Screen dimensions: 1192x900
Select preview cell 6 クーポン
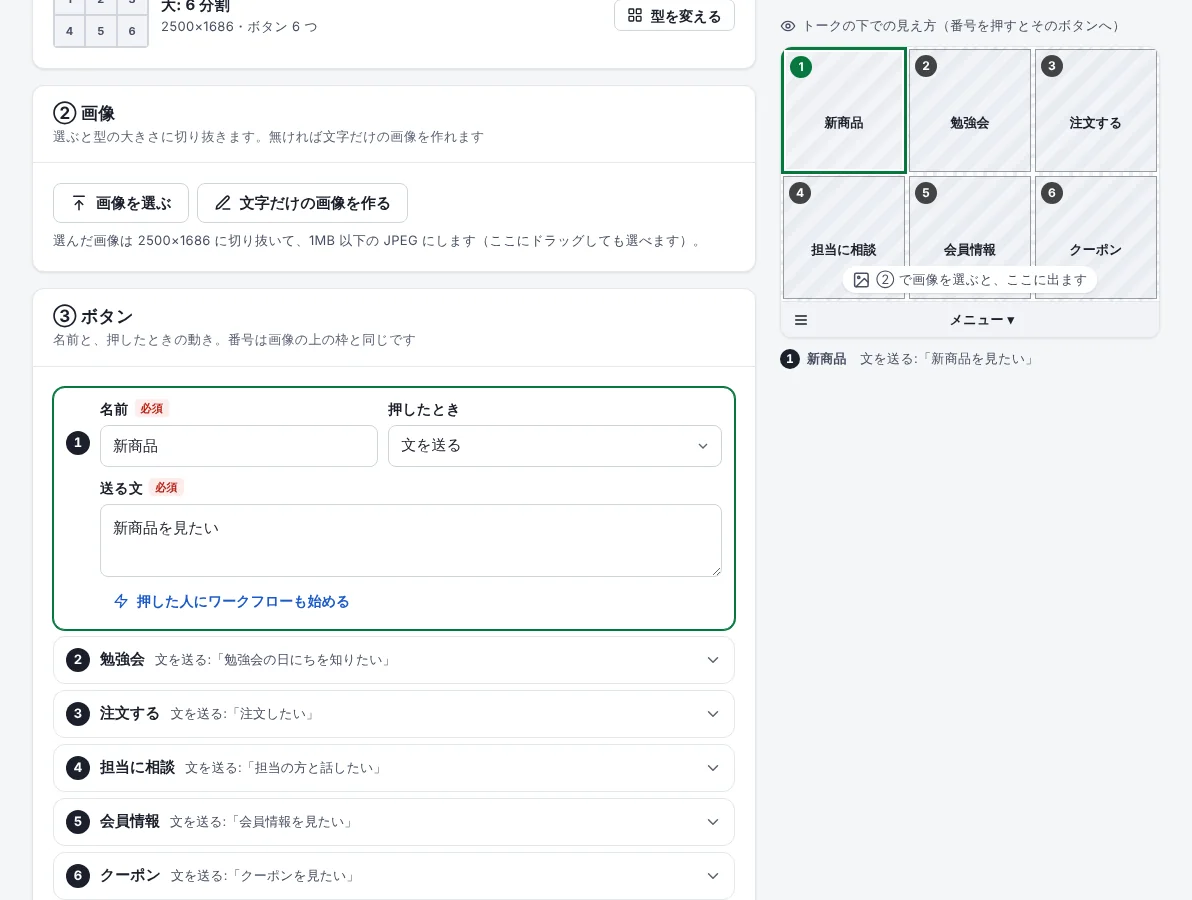click(1095, 237)
